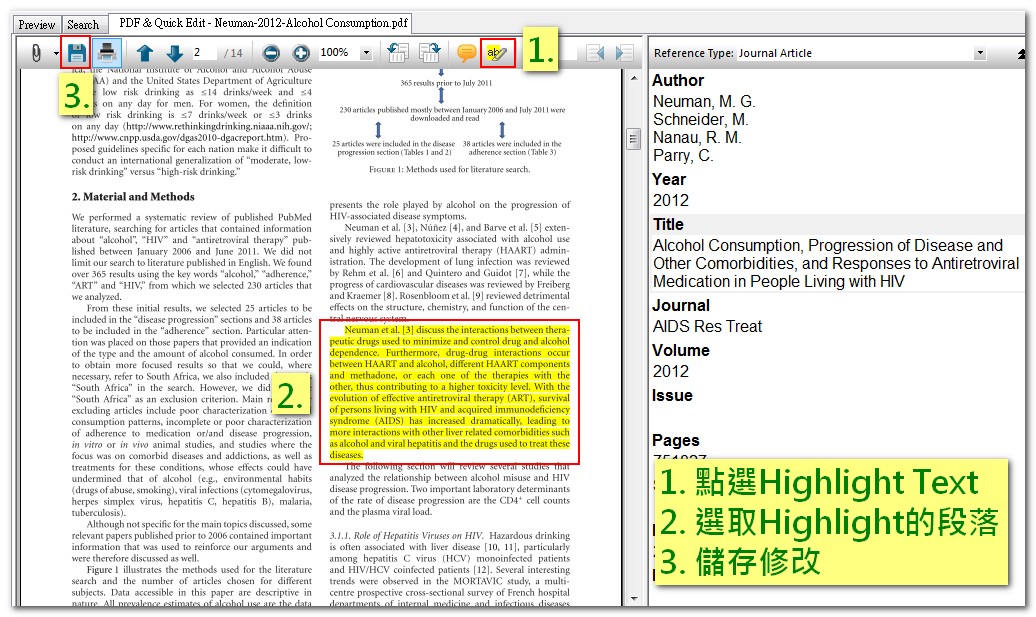
Task: Click the Journal field label
Action: [x=681, y=305]
